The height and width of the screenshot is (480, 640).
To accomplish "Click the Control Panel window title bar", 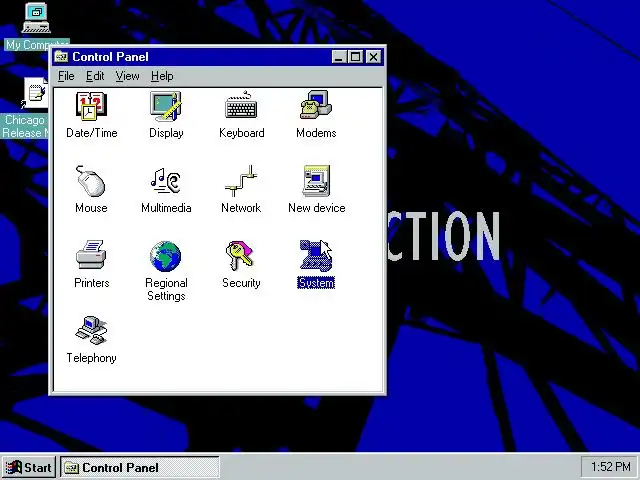I will tap(218, 57).
